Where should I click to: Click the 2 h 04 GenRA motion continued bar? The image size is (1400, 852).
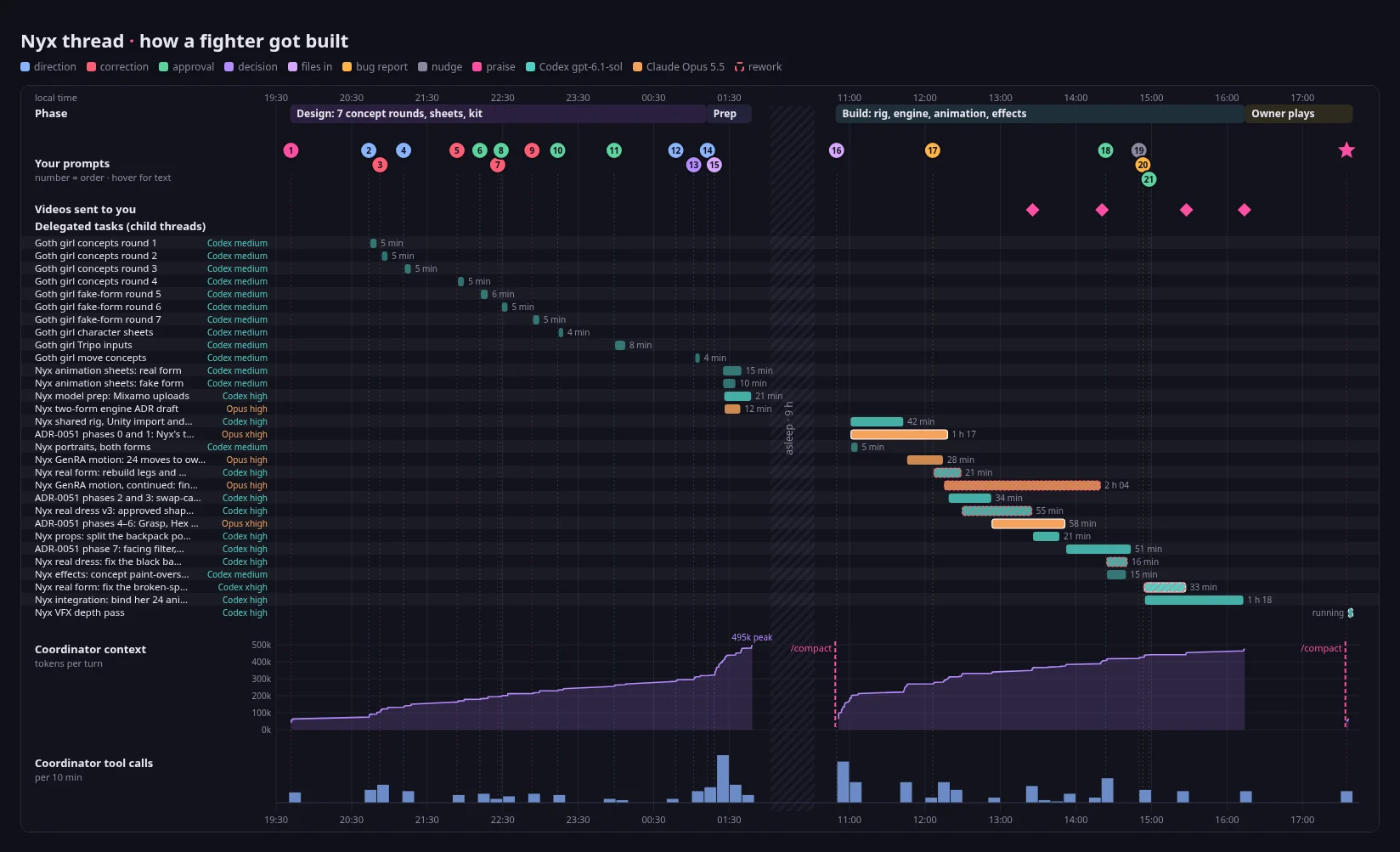[1022, 485]
